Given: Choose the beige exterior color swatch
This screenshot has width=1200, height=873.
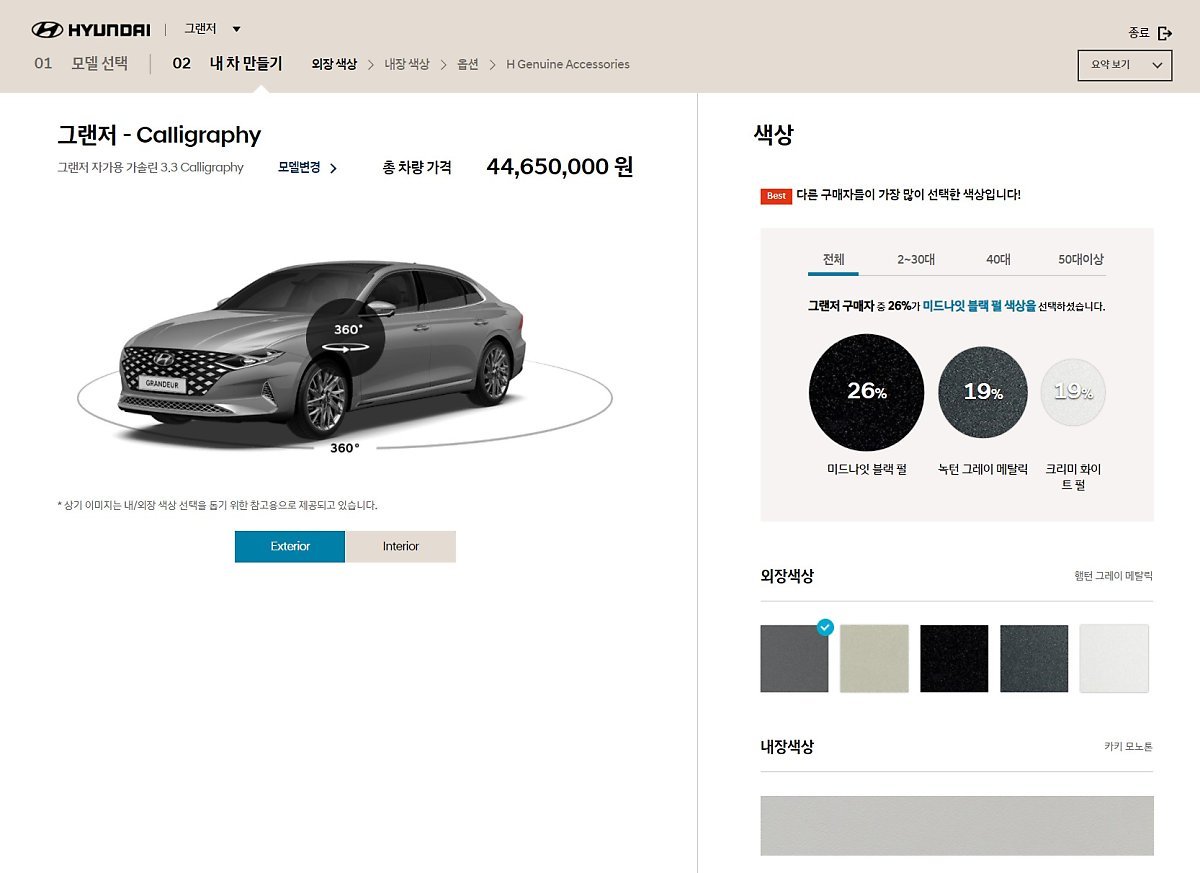Looking at the screenshot, I should click(874, 658).
